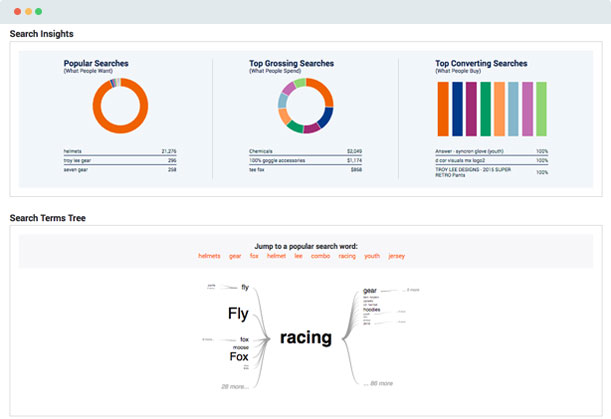The image size is (611, 419).
Task: Click orange segment of Top Grossing donut
Action: [325, 89]
